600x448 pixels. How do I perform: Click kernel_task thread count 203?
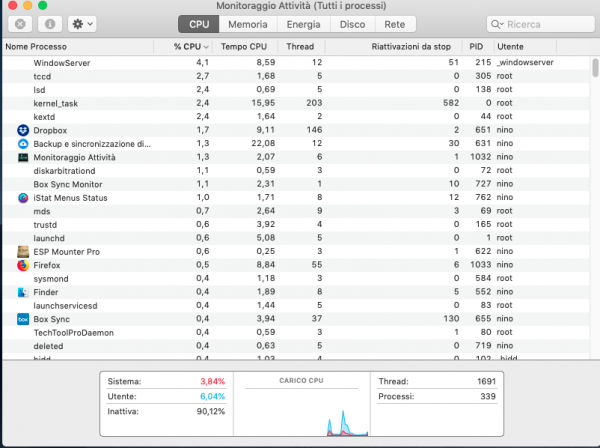coord(314,103)
